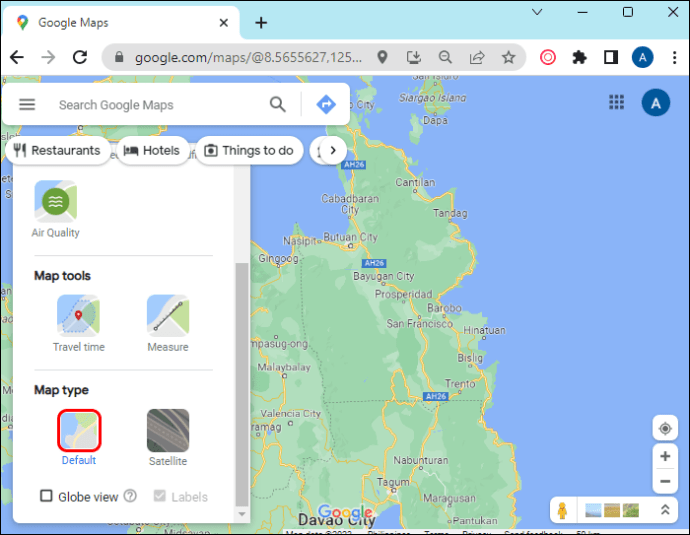Image resolution: width=690 pixels, height=535 pixels.
Task: Click the Valencia City map label
Action: (290, 414)
